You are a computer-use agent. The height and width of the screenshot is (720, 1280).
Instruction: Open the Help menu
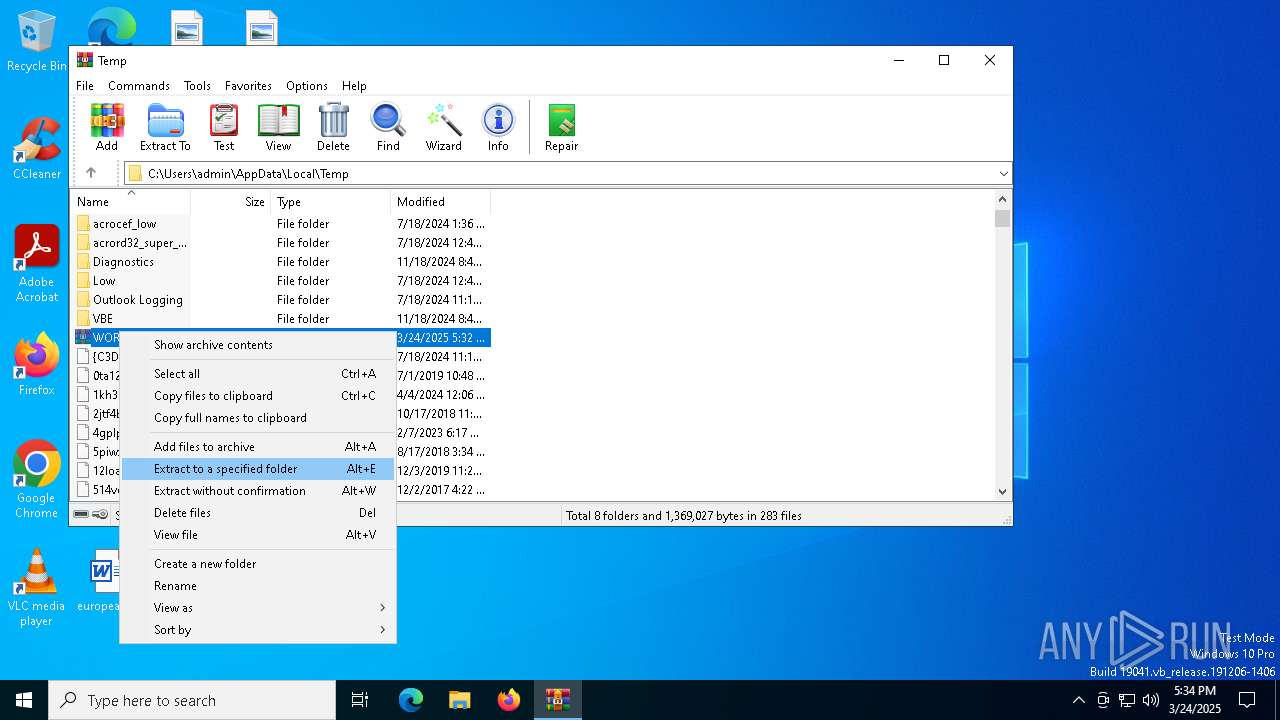(x=354, y=86)
